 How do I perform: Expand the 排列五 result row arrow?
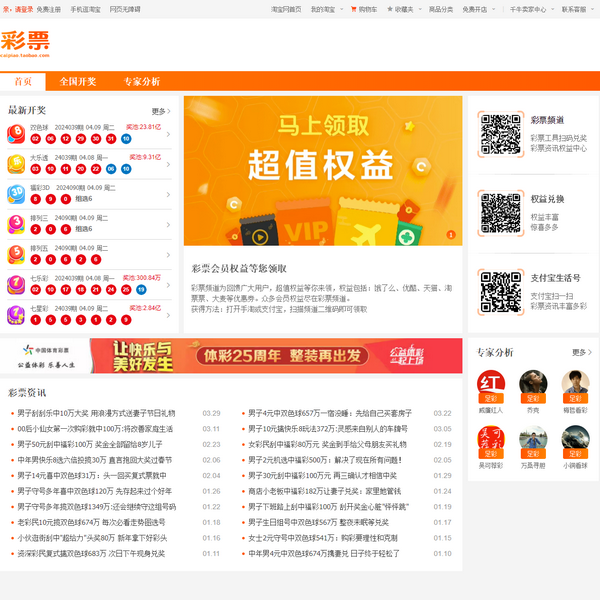coord(168,254)
